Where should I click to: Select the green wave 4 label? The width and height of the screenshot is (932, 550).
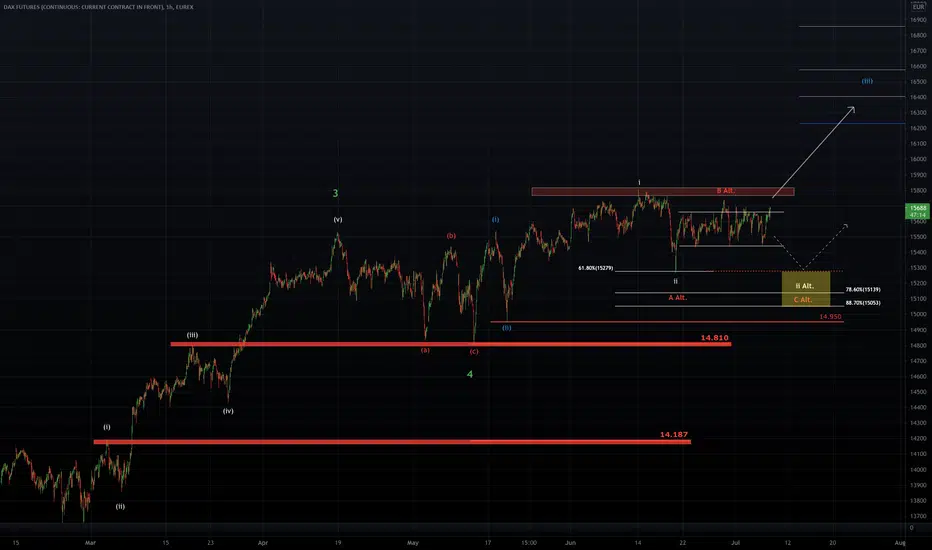[x=470, y=374]
